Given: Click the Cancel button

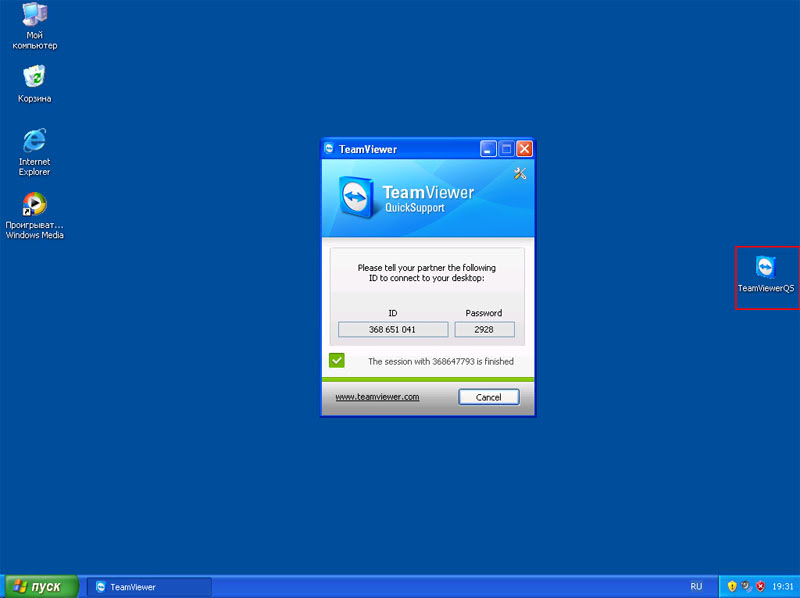Looking at the screenshot, I should 489,397.
